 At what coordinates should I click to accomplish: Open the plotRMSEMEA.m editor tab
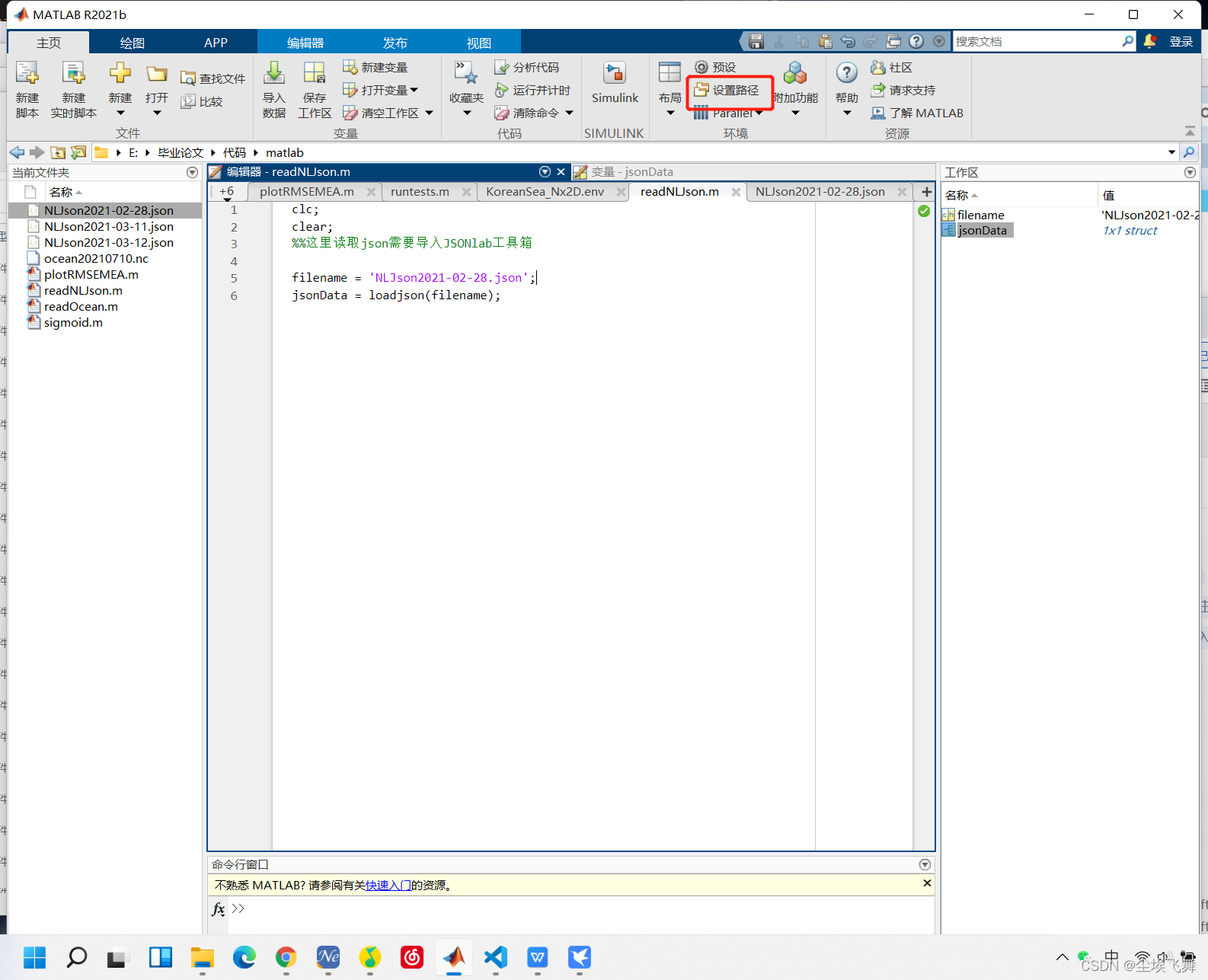pyautogui.click(x=307, y=191)
